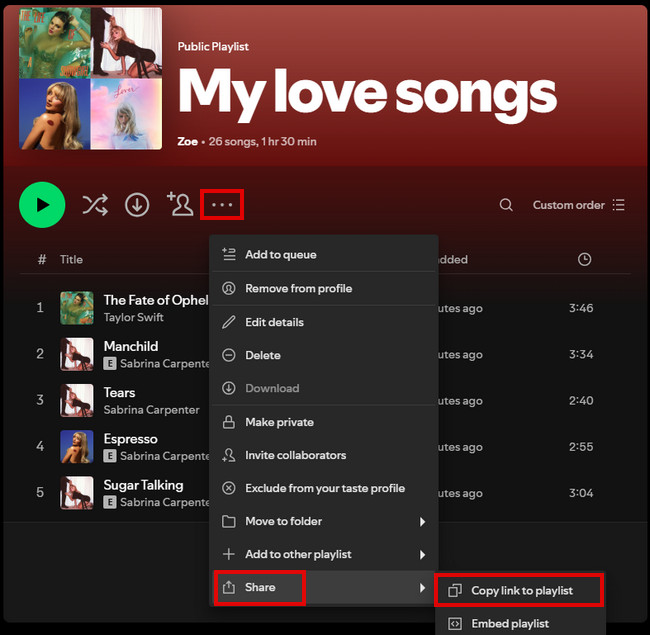Click the Sugar Talking track title

(x=143, y=485)
